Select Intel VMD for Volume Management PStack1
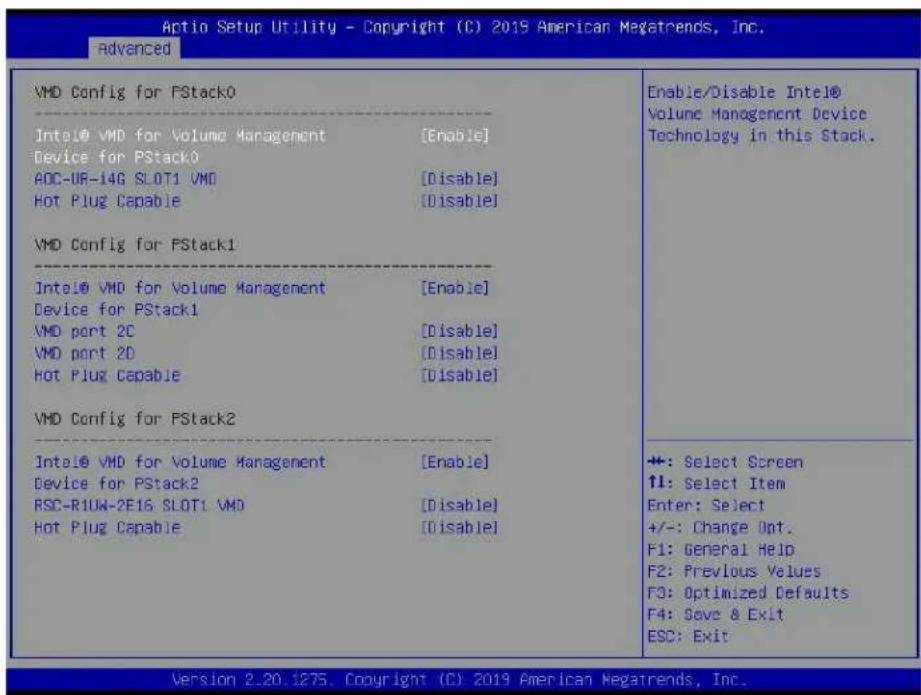The width and height of the screenshot is (921, 695). [180, 298]
